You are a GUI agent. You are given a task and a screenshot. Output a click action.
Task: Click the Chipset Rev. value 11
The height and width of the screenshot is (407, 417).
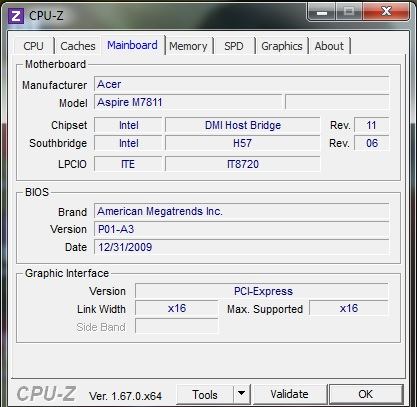point(372,125)
